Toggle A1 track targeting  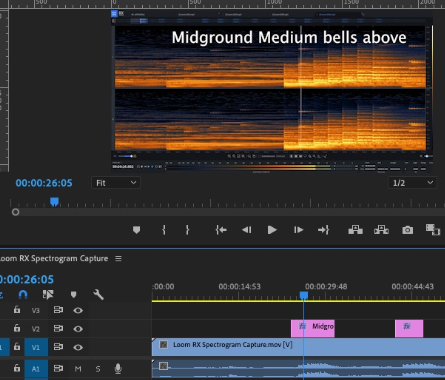(x=36, y=369)
